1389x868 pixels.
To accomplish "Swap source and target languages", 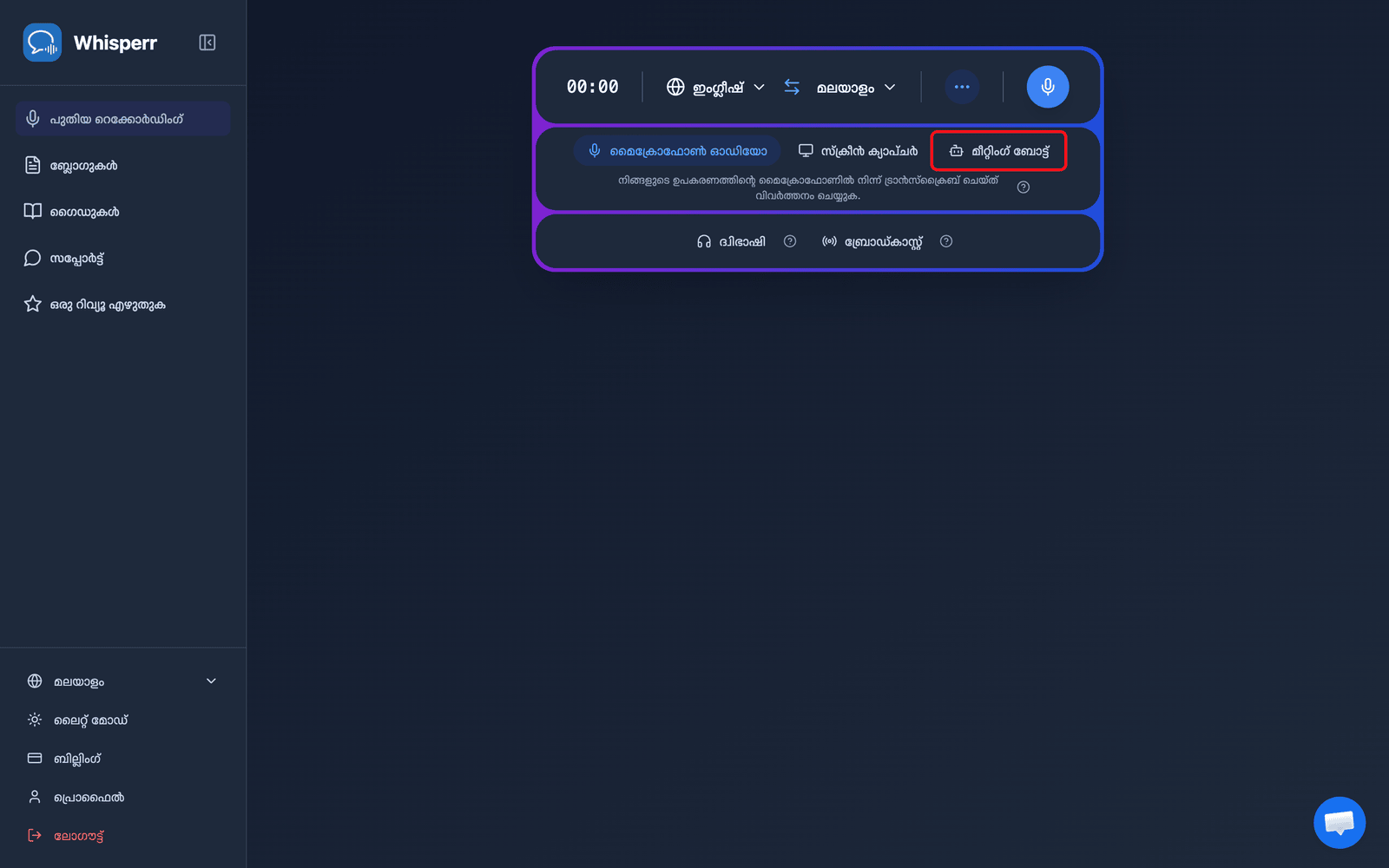I will (x=792, y=87).
